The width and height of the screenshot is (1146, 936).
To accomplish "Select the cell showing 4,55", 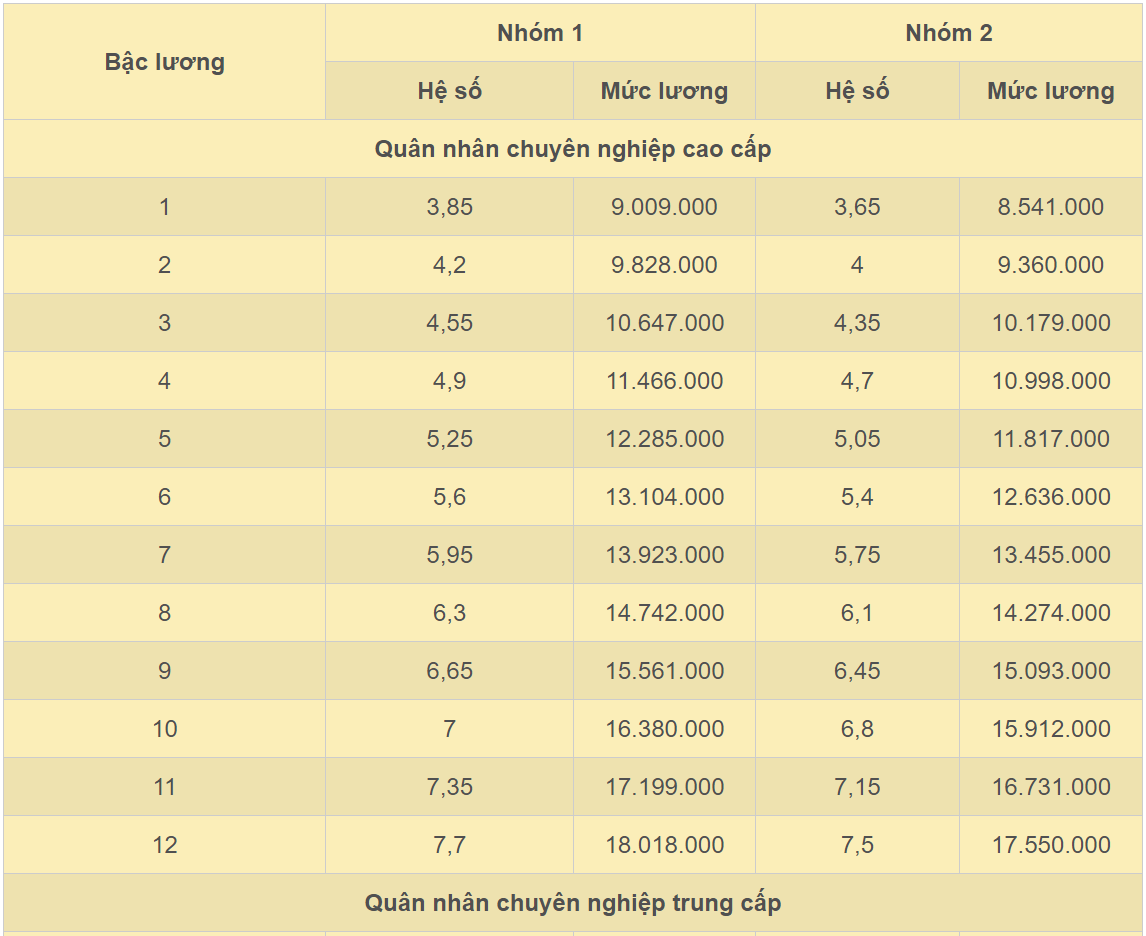I will pos(449,323).
